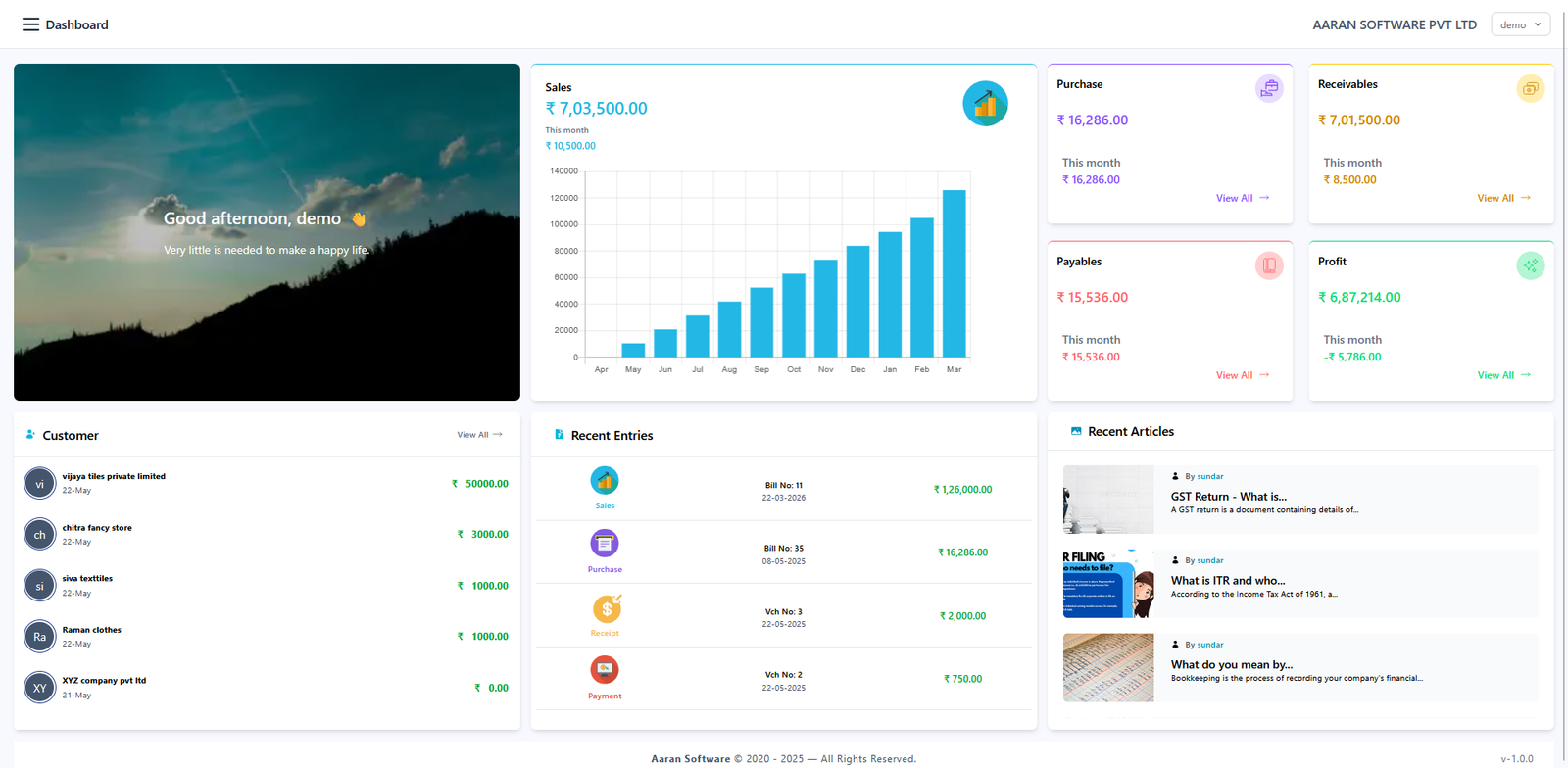
Task: Click the Ra avatar for Raman clothes
Action: click(40, 637)
